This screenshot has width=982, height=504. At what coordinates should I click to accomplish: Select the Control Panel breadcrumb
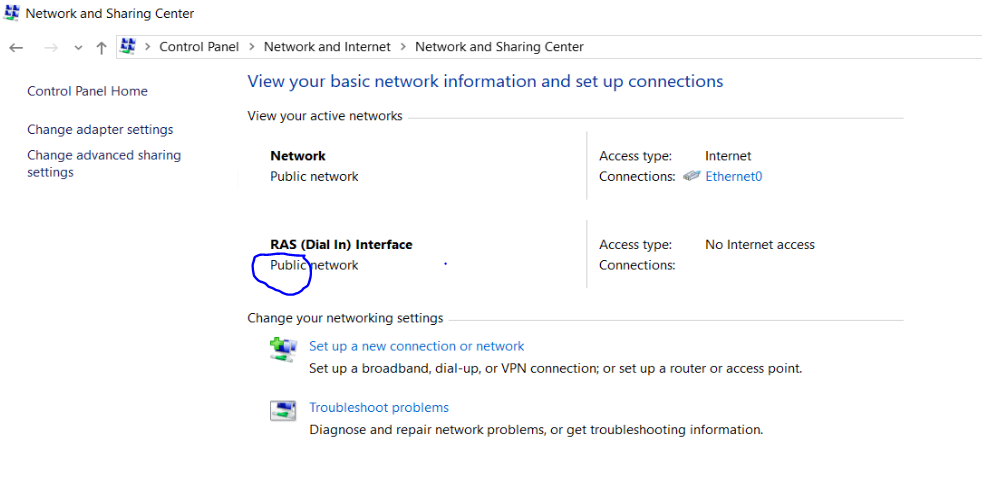tap(199, 46)
